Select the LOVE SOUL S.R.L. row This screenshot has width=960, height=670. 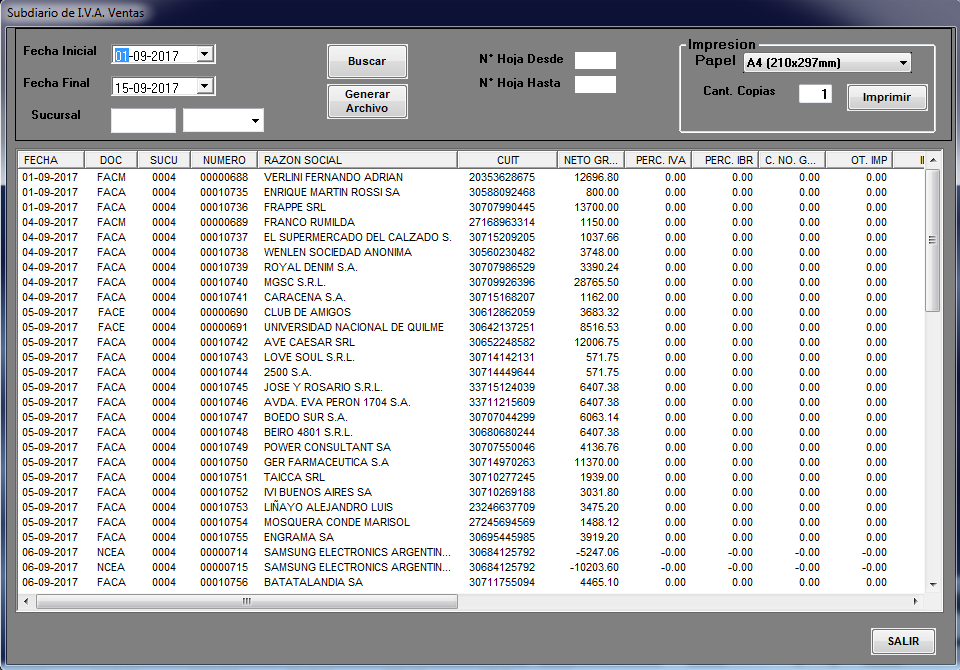[471, 357]
